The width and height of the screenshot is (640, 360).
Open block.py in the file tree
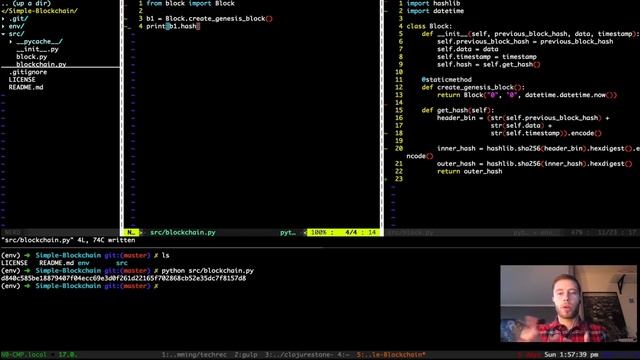point(32,57)
